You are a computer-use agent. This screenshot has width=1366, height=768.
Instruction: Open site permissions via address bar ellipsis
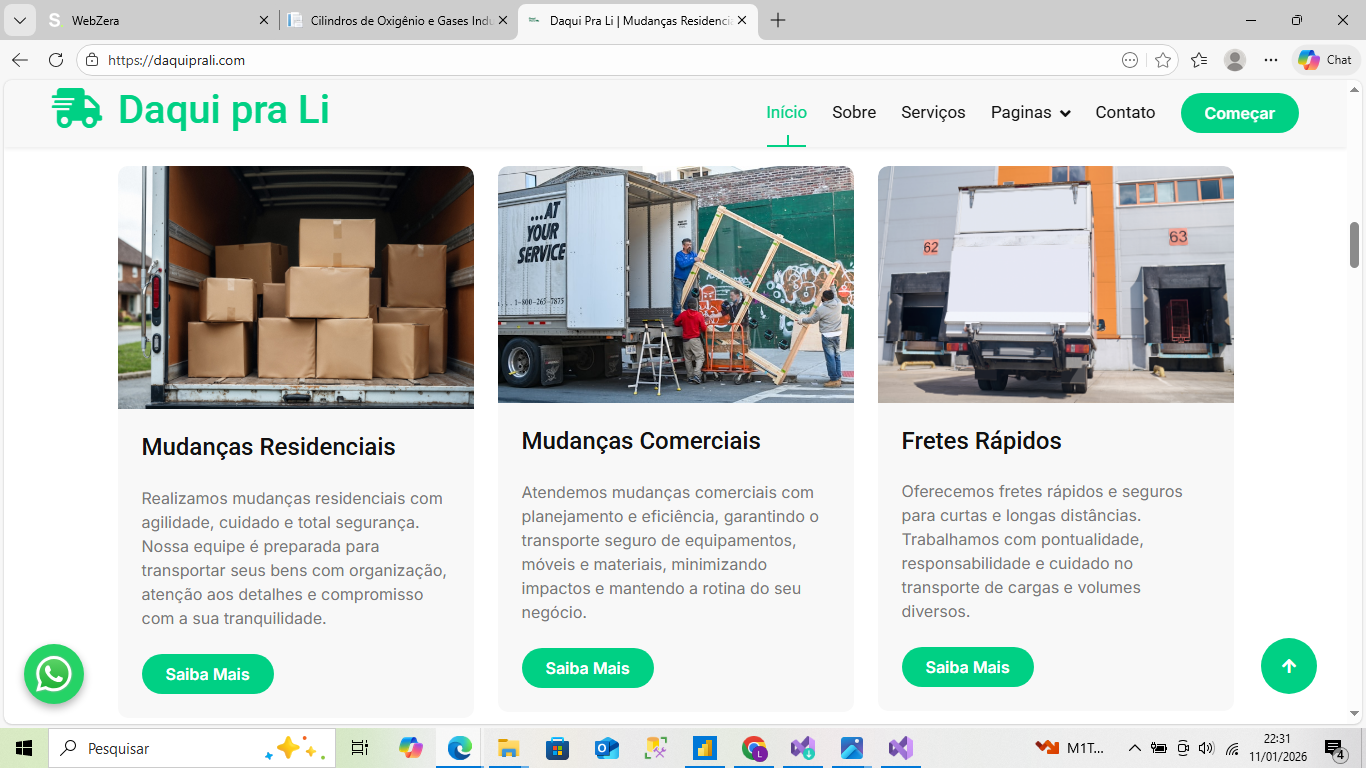click(1128, 60)
